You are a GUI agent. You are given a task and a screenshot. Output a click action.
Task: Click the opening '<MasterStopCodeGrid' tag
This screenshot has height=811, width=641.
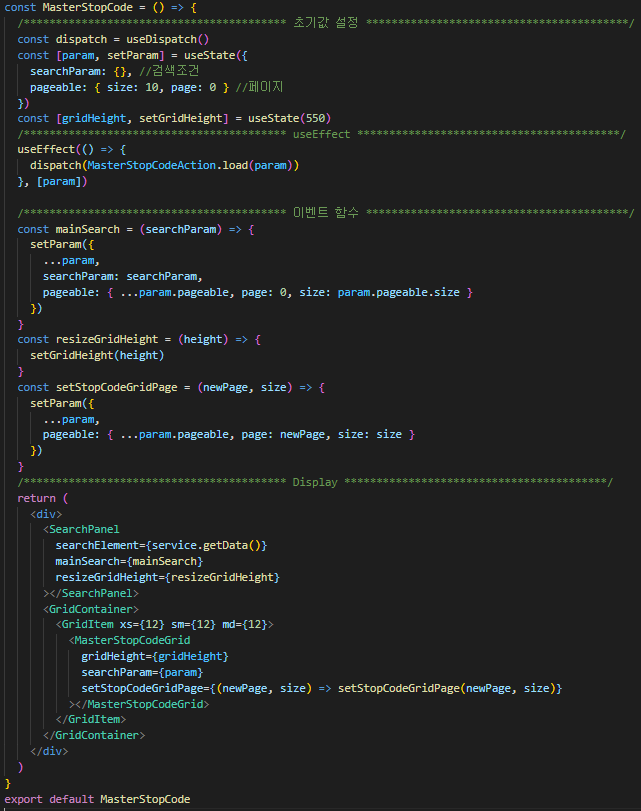coord(129,640)
